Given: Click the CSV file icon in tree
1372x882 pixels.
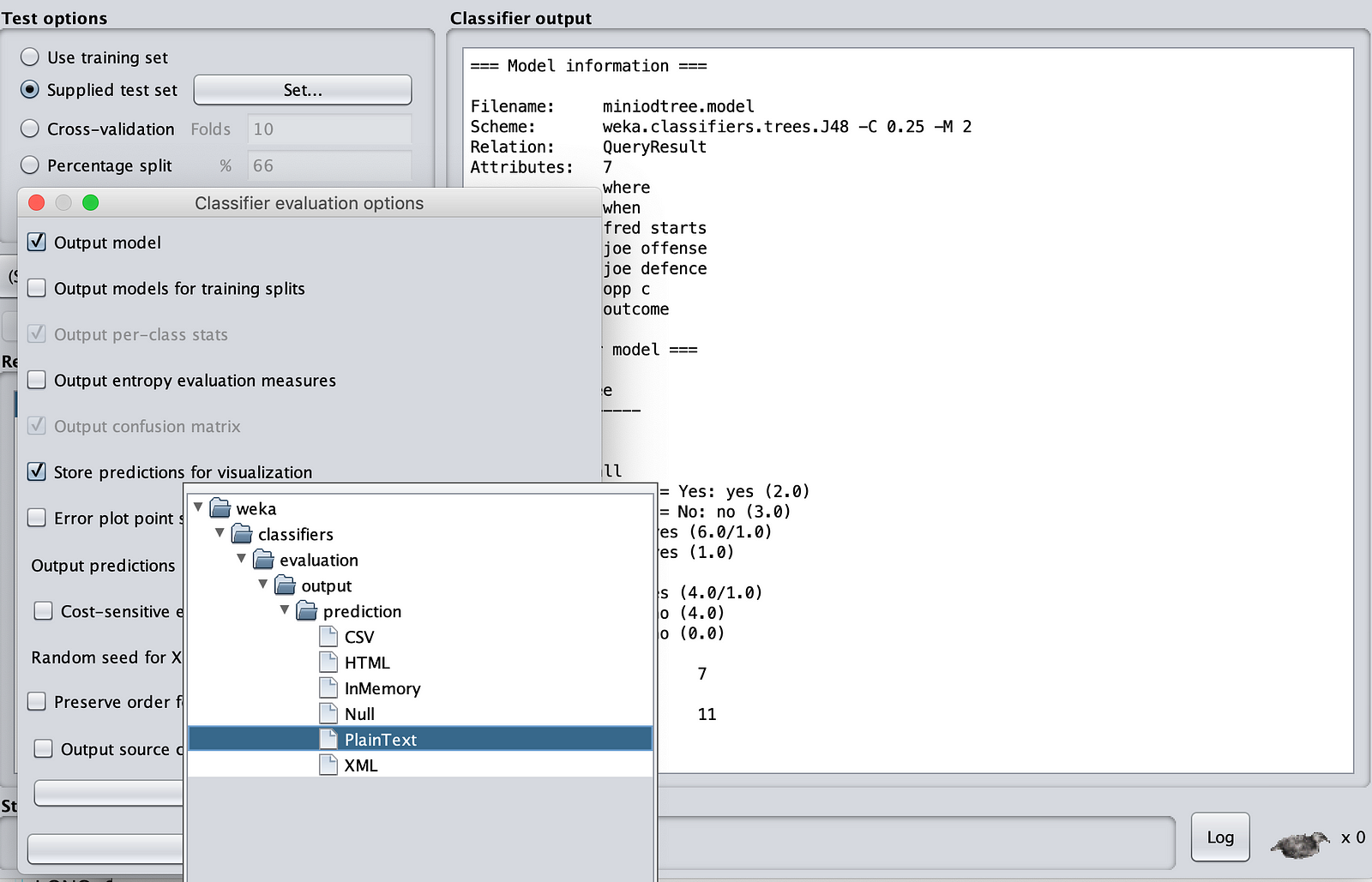Looking at the screenshot, I should pos(328,637).
